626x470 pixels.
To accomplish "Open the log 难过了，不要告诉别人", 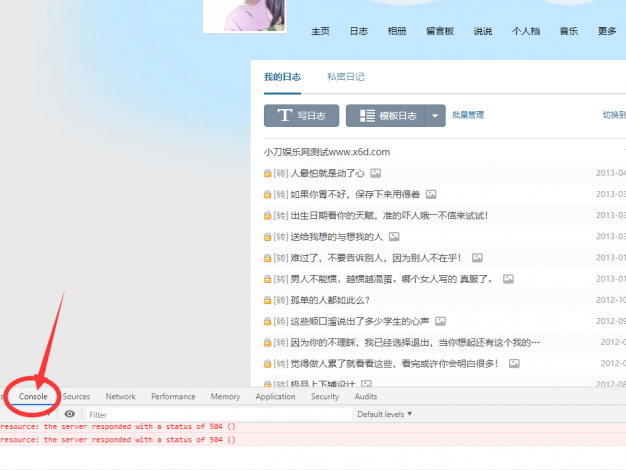I will [x=376, y=258].
